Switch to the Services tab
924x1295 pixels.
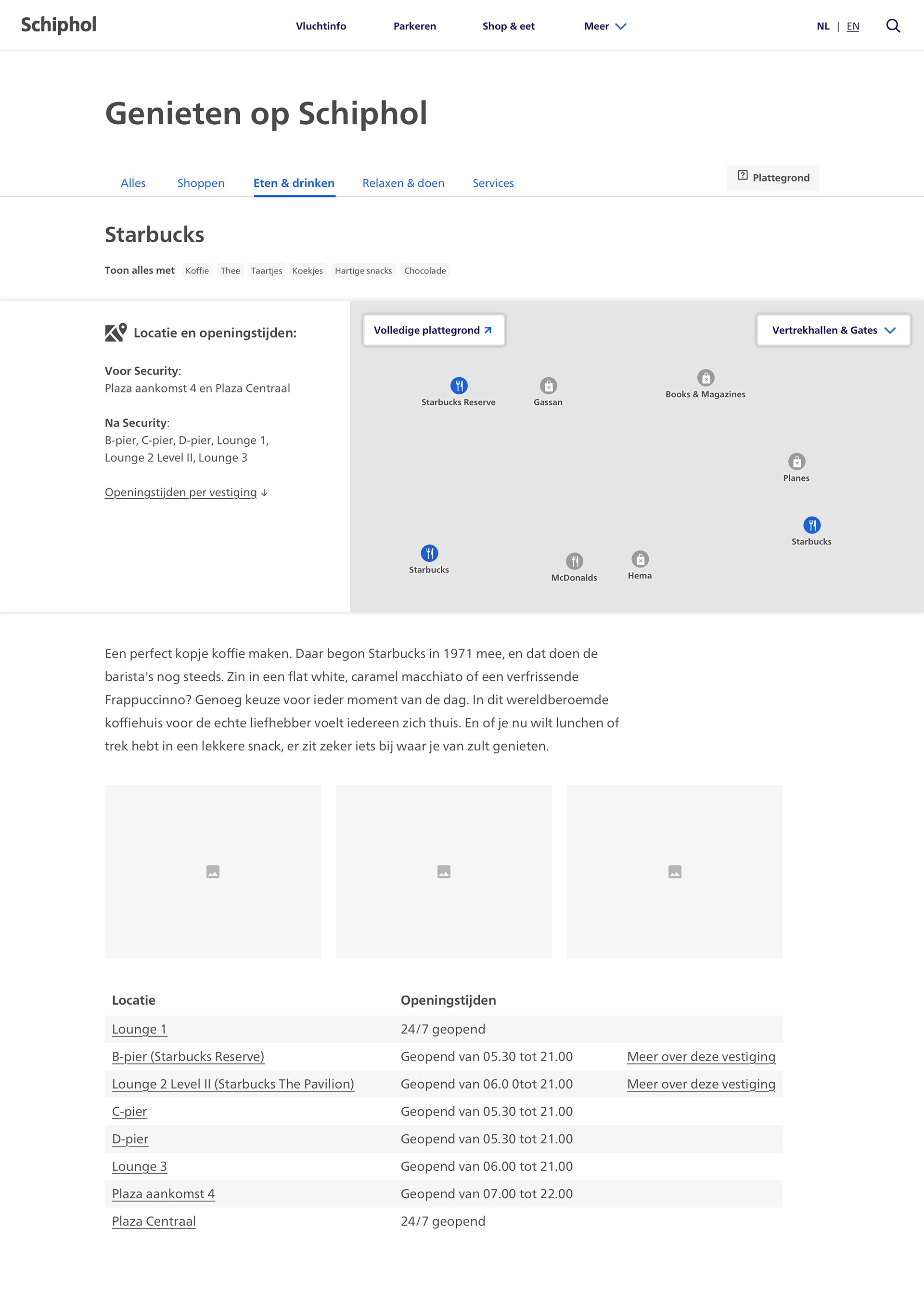tap(493, 183)
